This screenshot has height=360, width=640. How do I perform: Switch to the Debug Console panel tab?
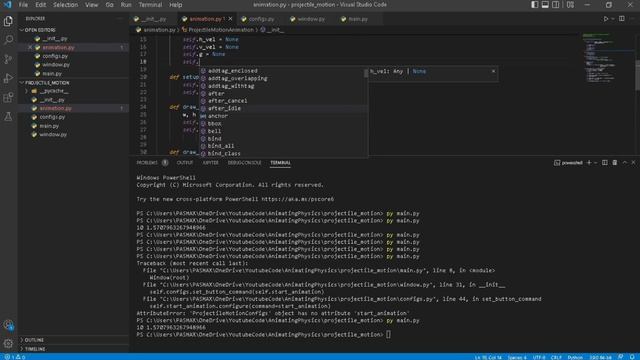(244, 162)
